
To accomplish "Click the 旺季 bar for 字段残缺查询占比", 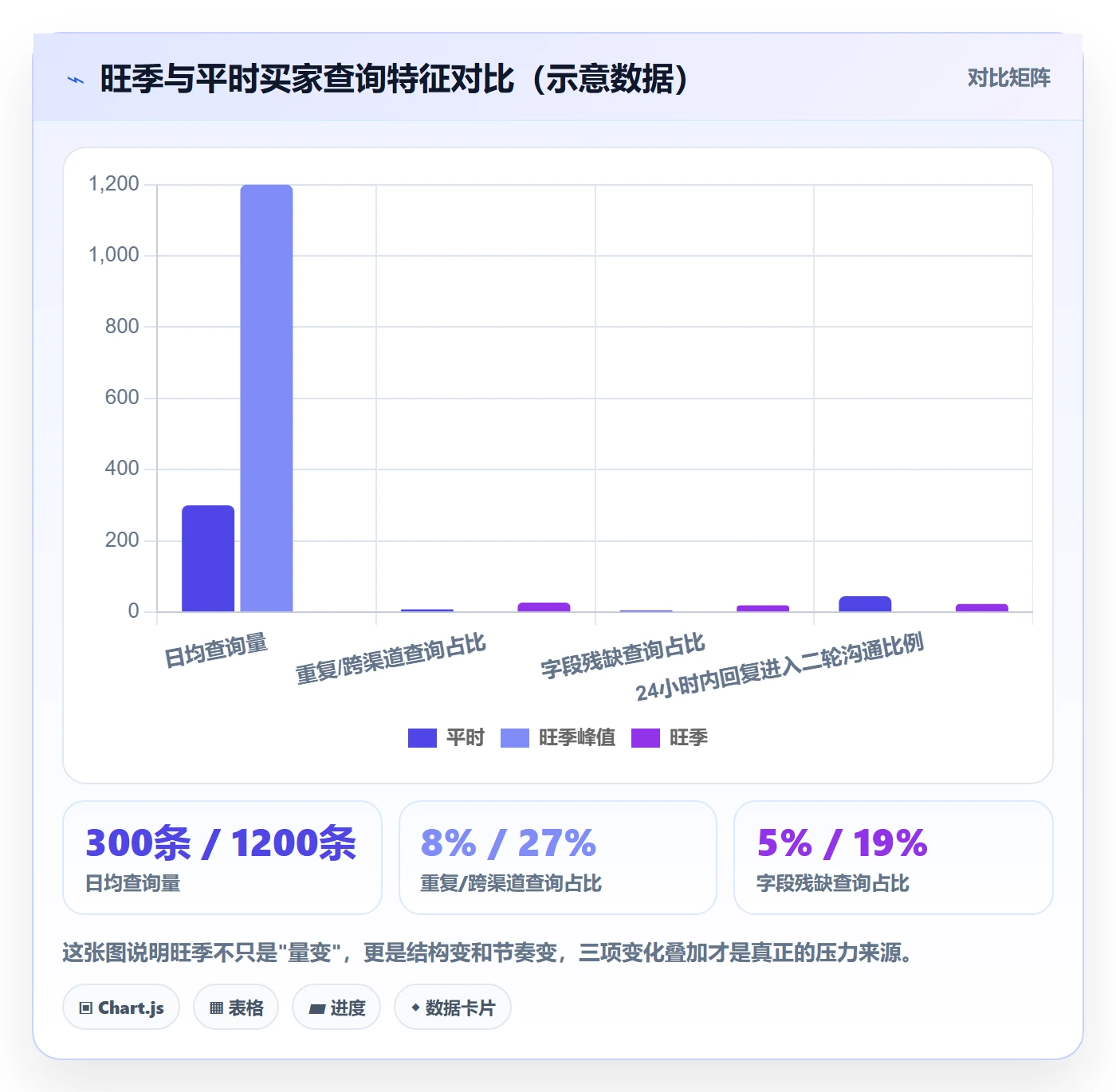I will (763, 609).
